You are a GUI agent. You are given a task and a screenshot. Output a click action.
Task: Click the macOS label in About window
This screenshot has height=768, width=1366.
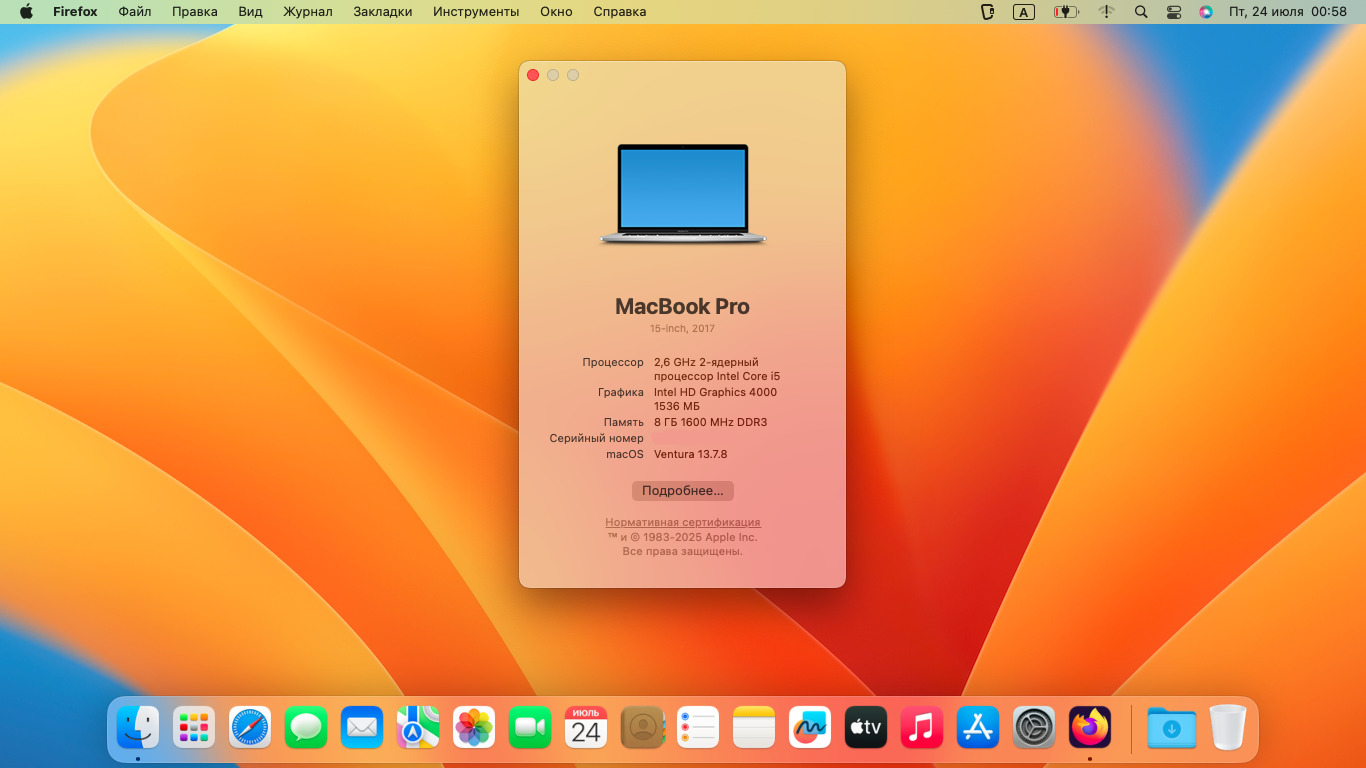625,454
